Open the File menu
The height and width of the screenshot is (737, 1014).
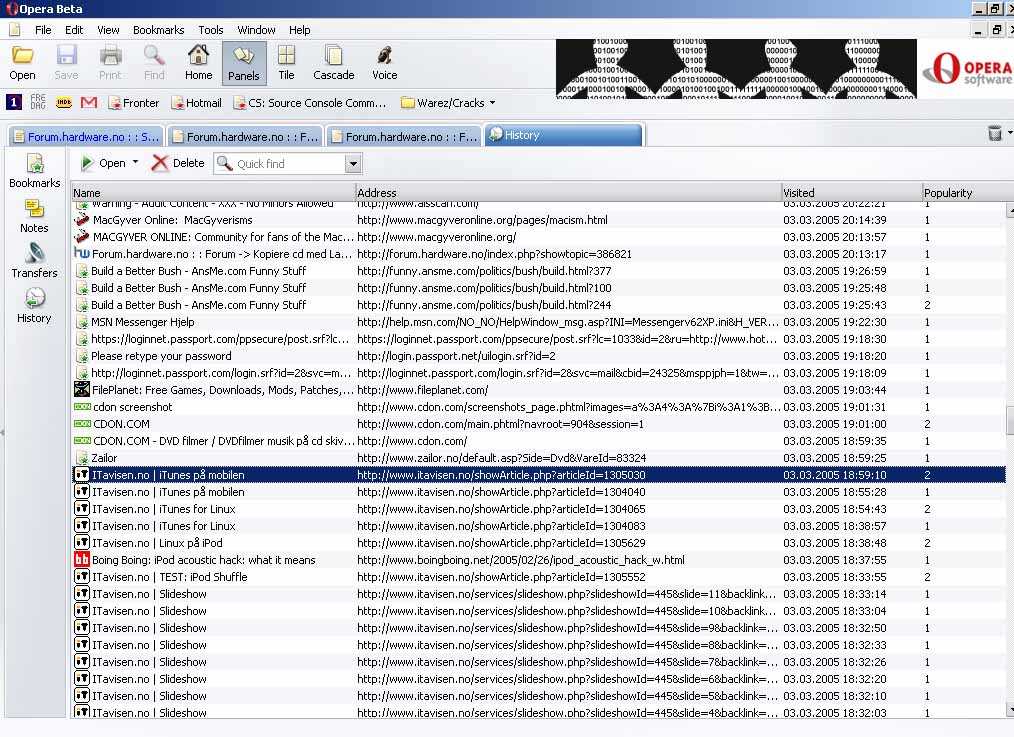43,30
